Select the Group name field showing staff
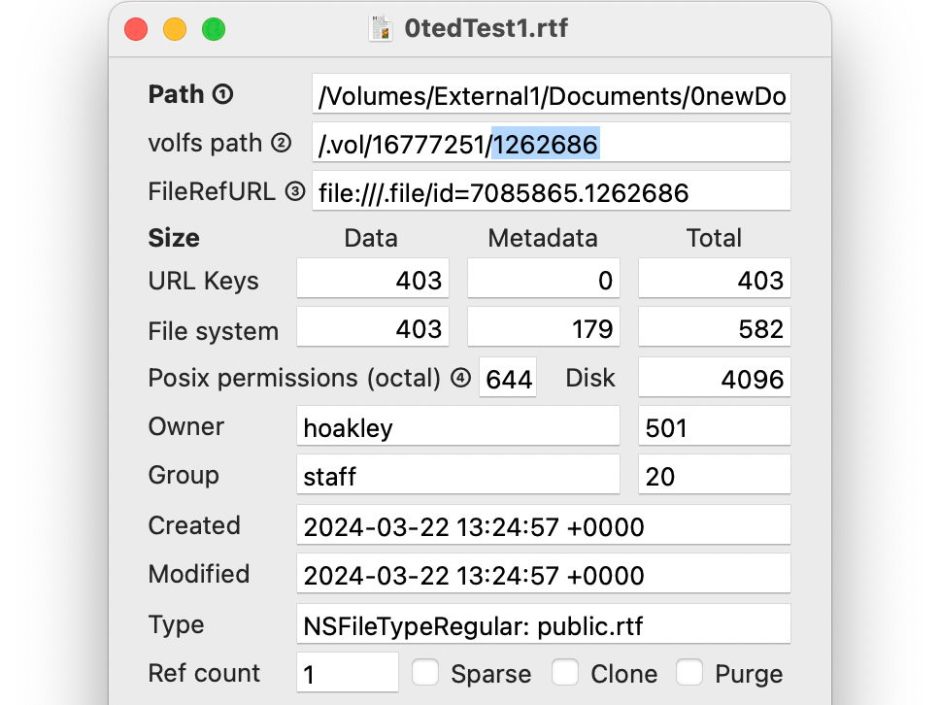This screenshot has width=940, height=705. pyautogui.click(x=458, y=476)
